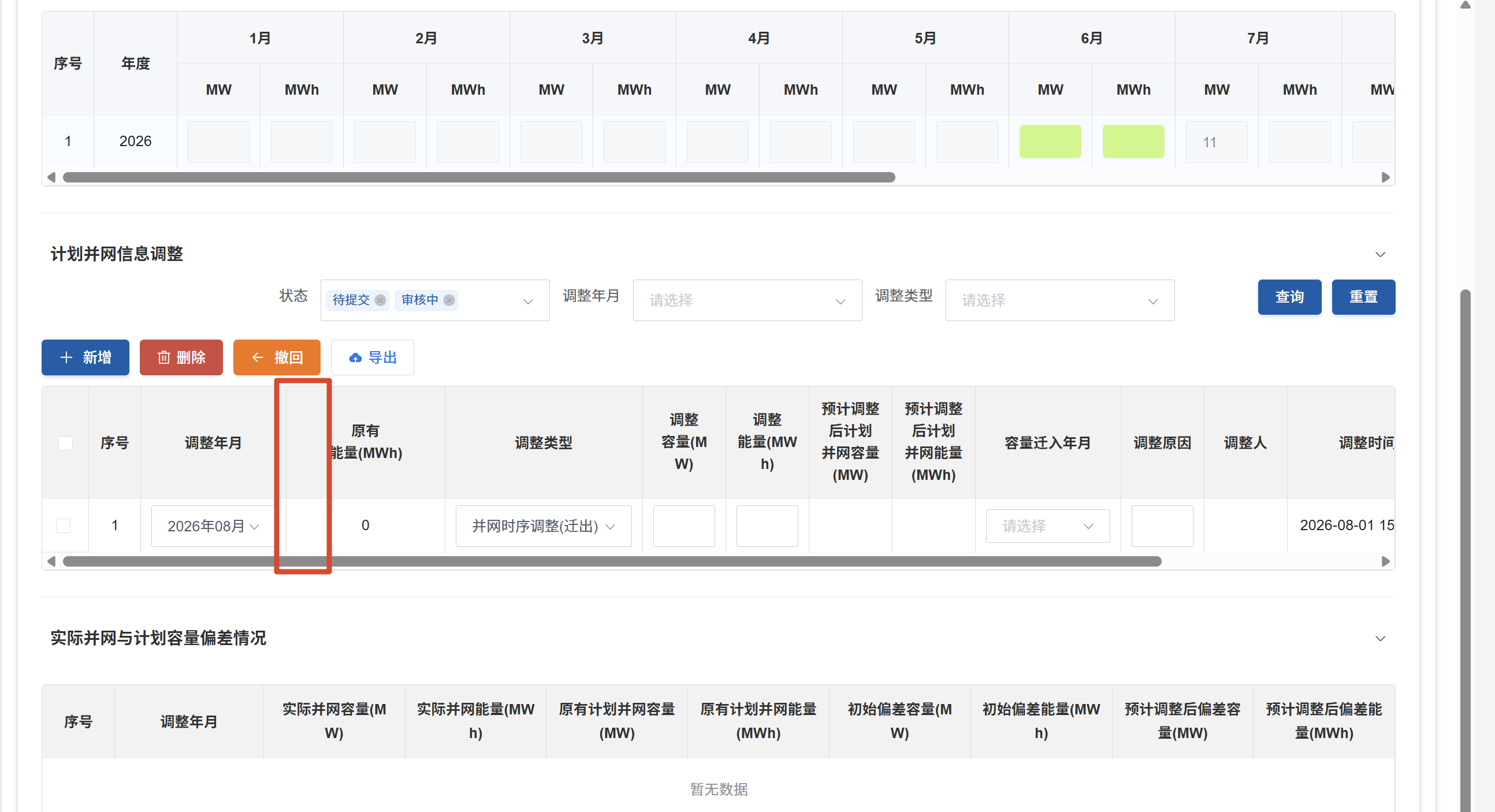This screenshot has width=1495, height=812.
Task: Click the orange 撤回 withdraw button
Action: click(x=277, y=357)
